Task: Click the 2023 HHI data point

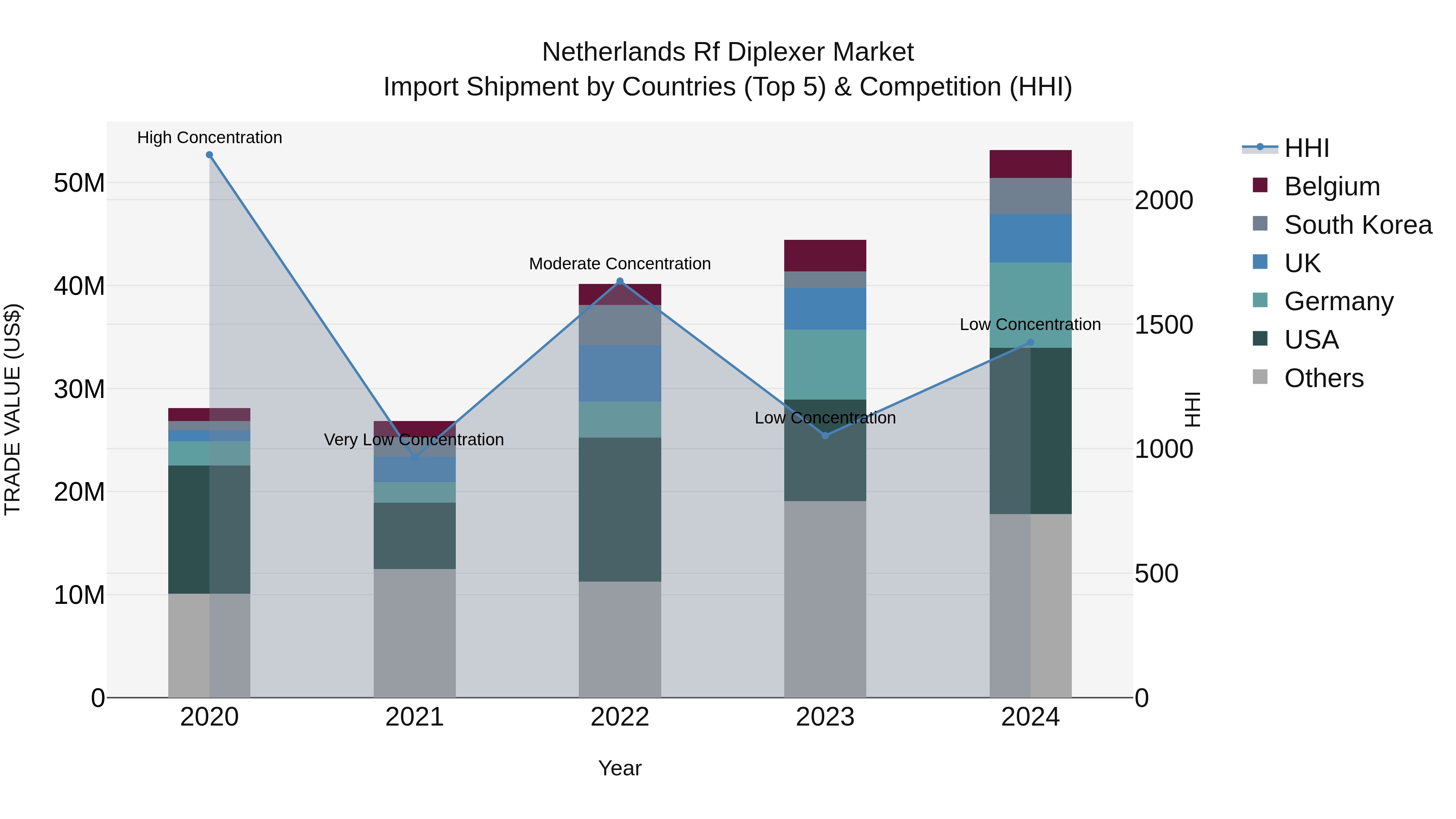Action: coord(825,435)
